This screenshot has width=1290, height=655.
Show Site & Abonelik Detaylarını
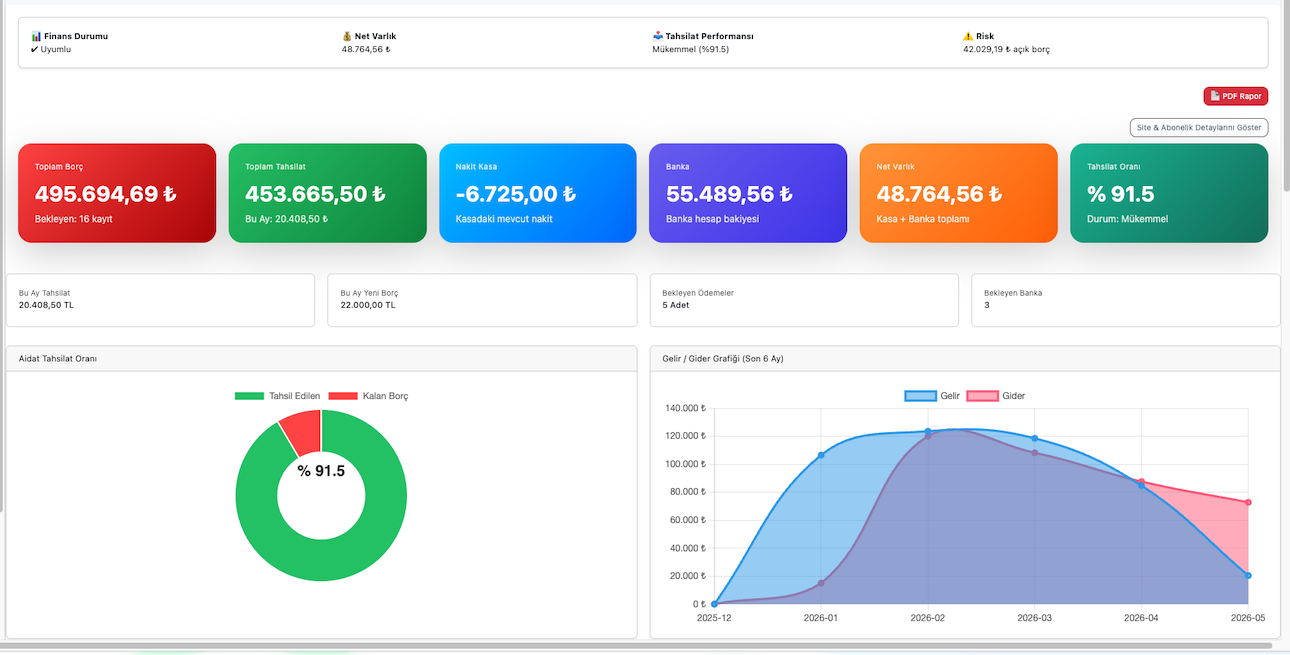point(1199,128)
